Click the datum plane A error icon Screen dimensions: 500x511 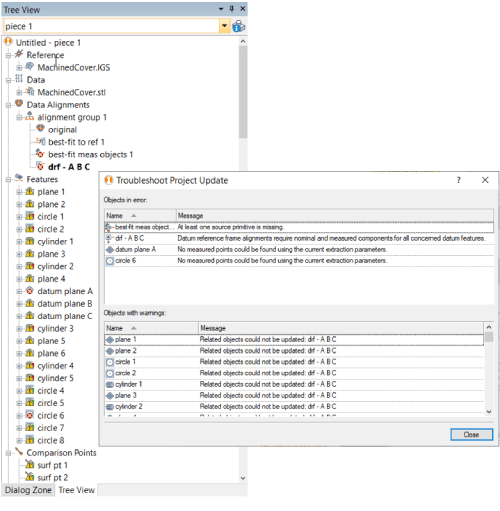[x=30, y=291]
